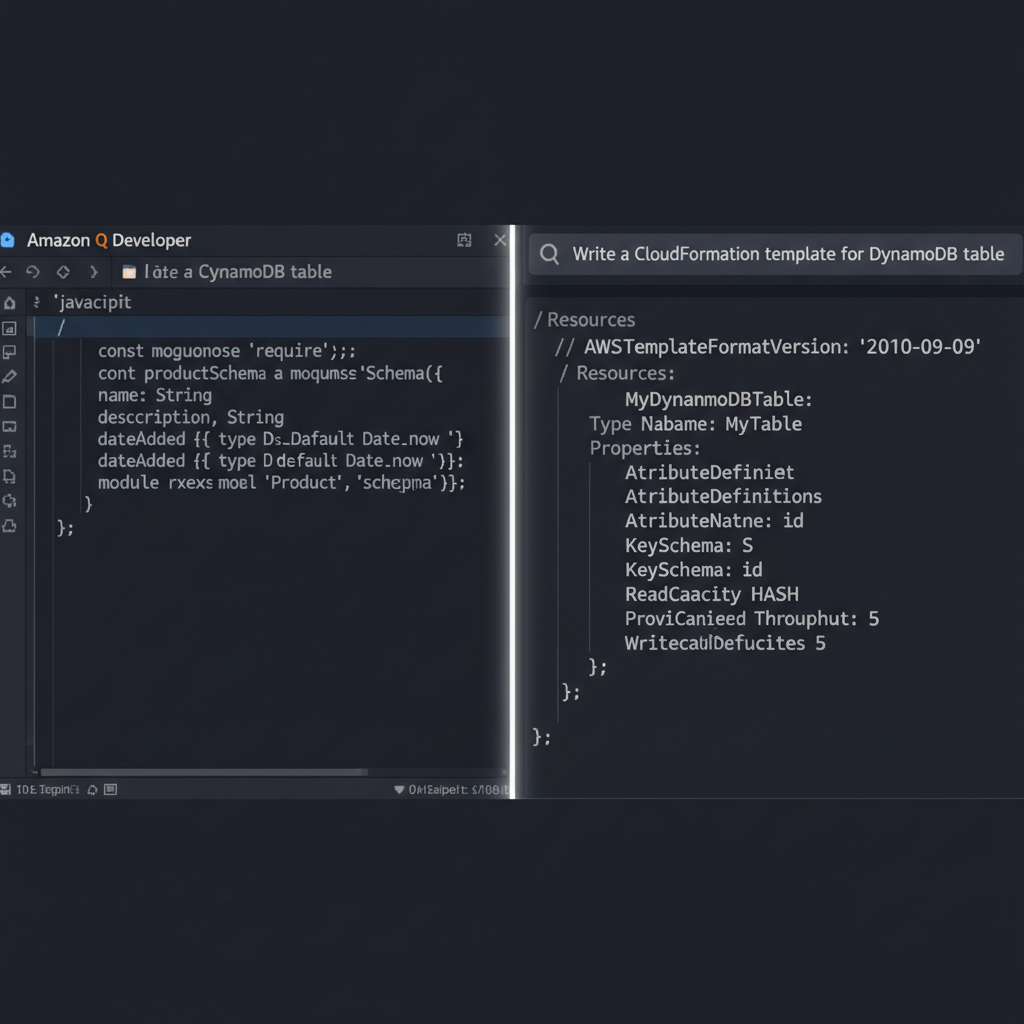Click the square frame icon in sidebar
This screenshot has width=1024, height=1024.
[9, 401]
